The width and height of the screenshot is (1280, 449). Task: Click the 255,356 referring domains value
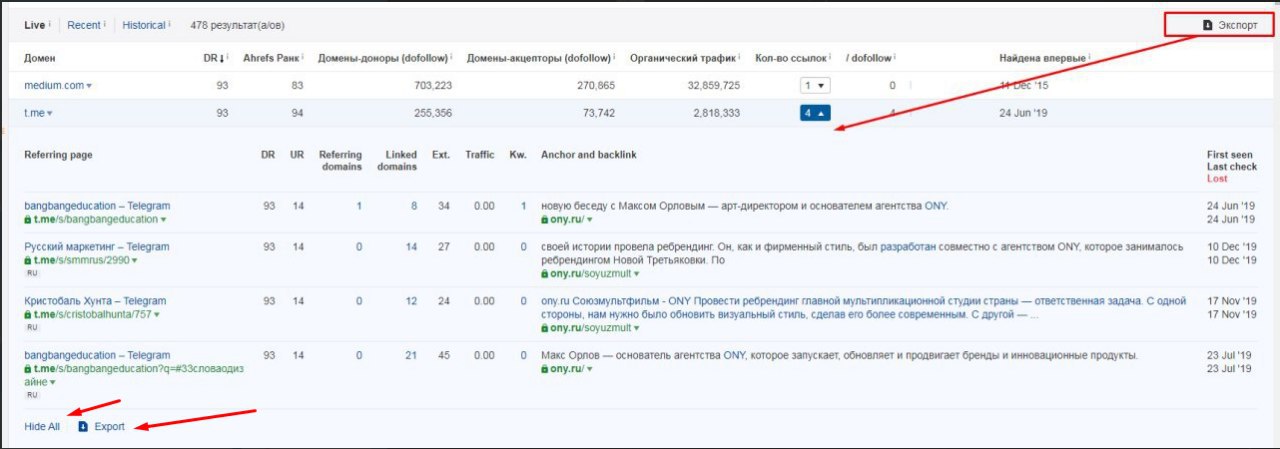click(x=432, y=113)
